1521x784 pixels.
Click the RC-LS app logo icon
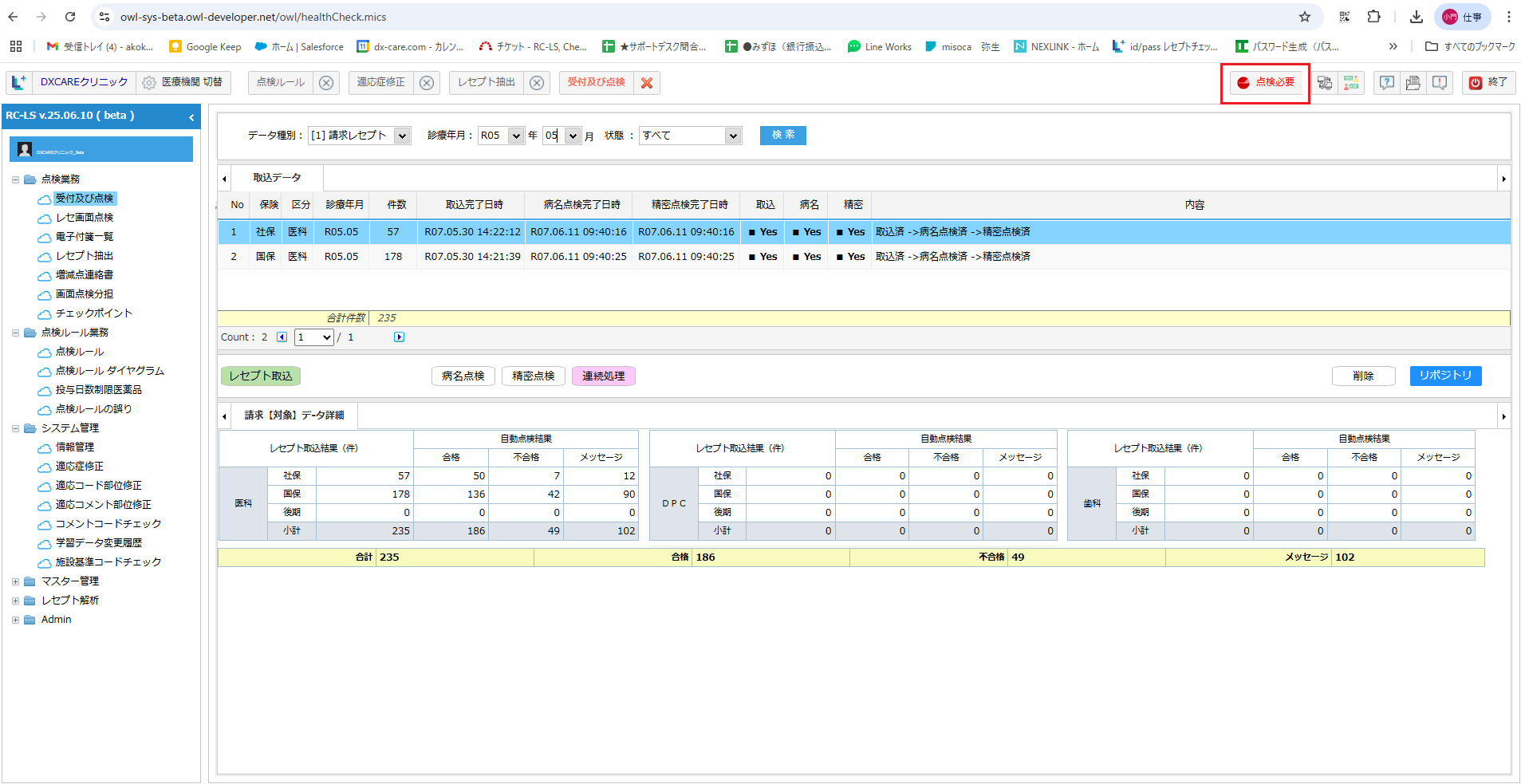coord(19,83)
